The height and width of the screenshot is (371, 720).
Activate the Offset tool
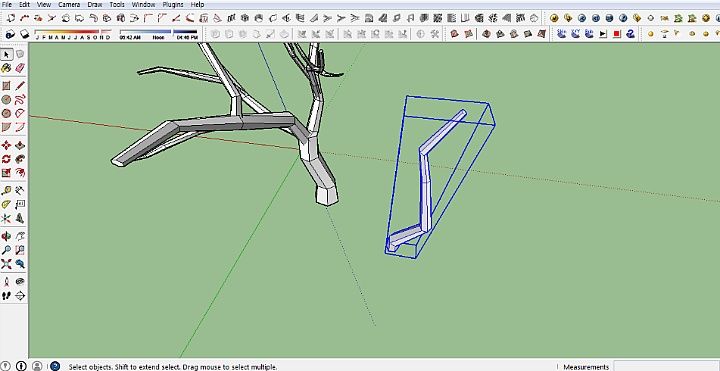point(20,173)
